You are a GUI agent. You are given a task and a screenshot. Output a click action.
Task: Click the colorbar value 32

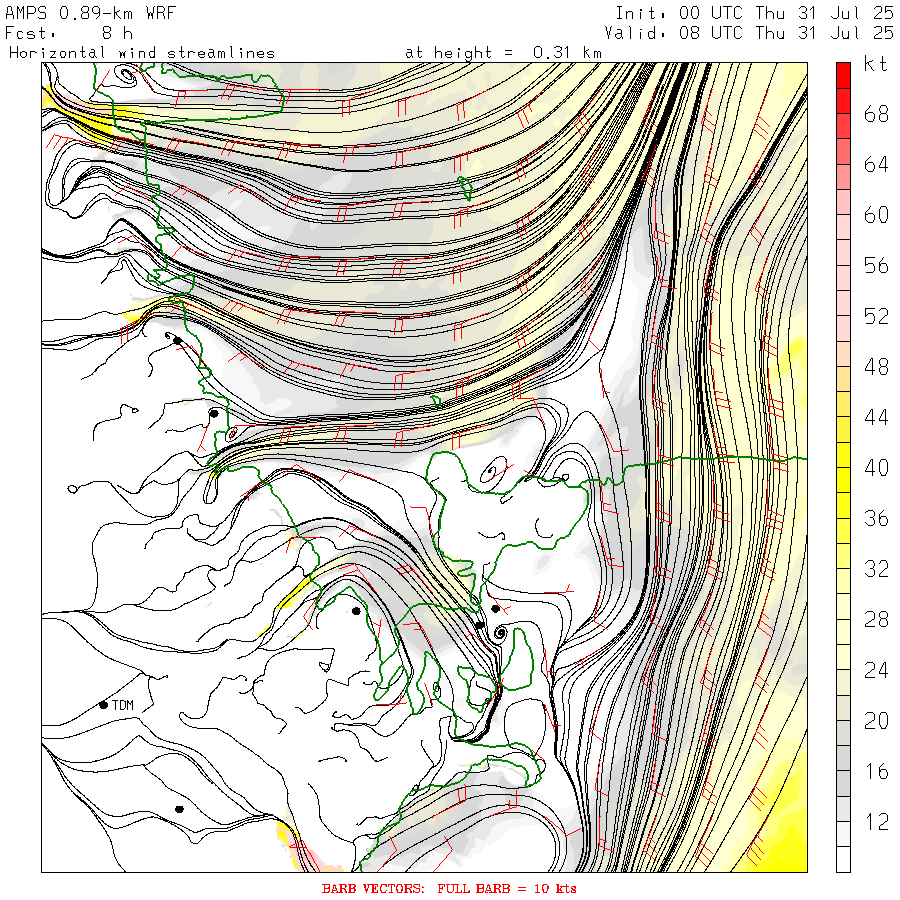(x=876, y=569)
